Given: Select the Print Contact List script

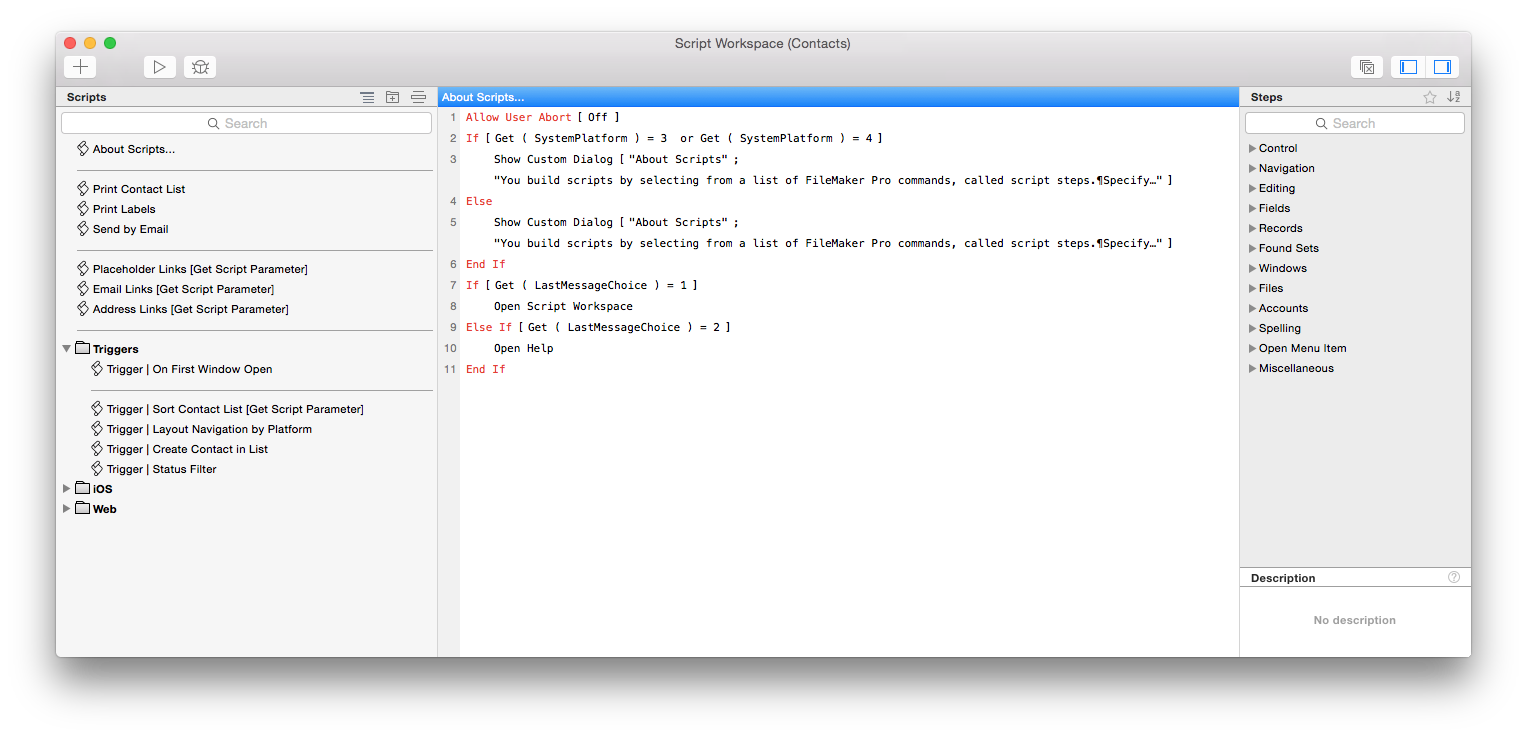Looking at the screenshot, I should coord(139,189).
